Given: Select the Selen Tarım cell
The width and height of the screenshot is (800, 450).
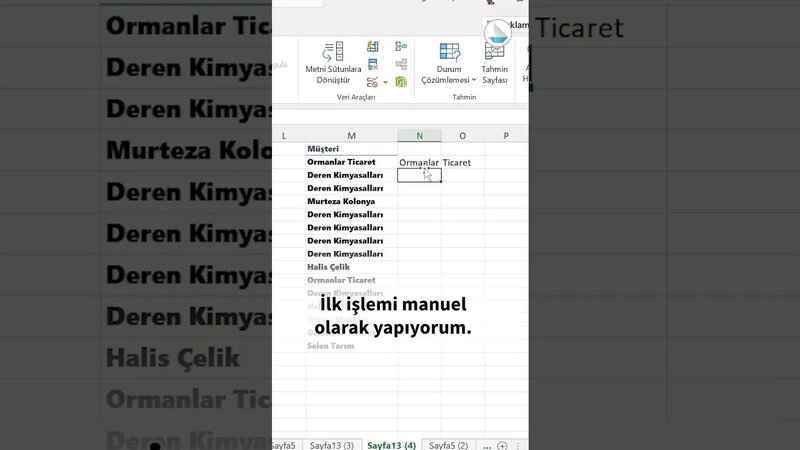Looking at the screenshot, I should [x=352, y=346].
